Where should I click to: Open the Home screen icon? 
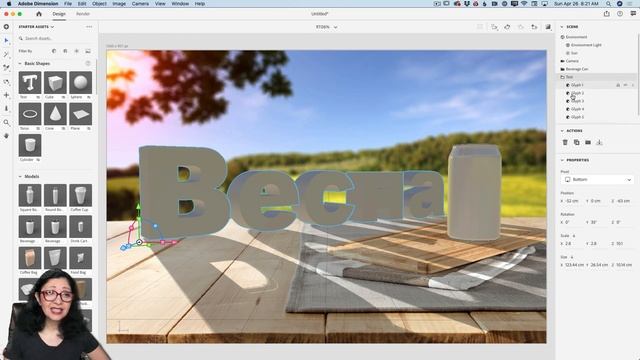[39, 14]
